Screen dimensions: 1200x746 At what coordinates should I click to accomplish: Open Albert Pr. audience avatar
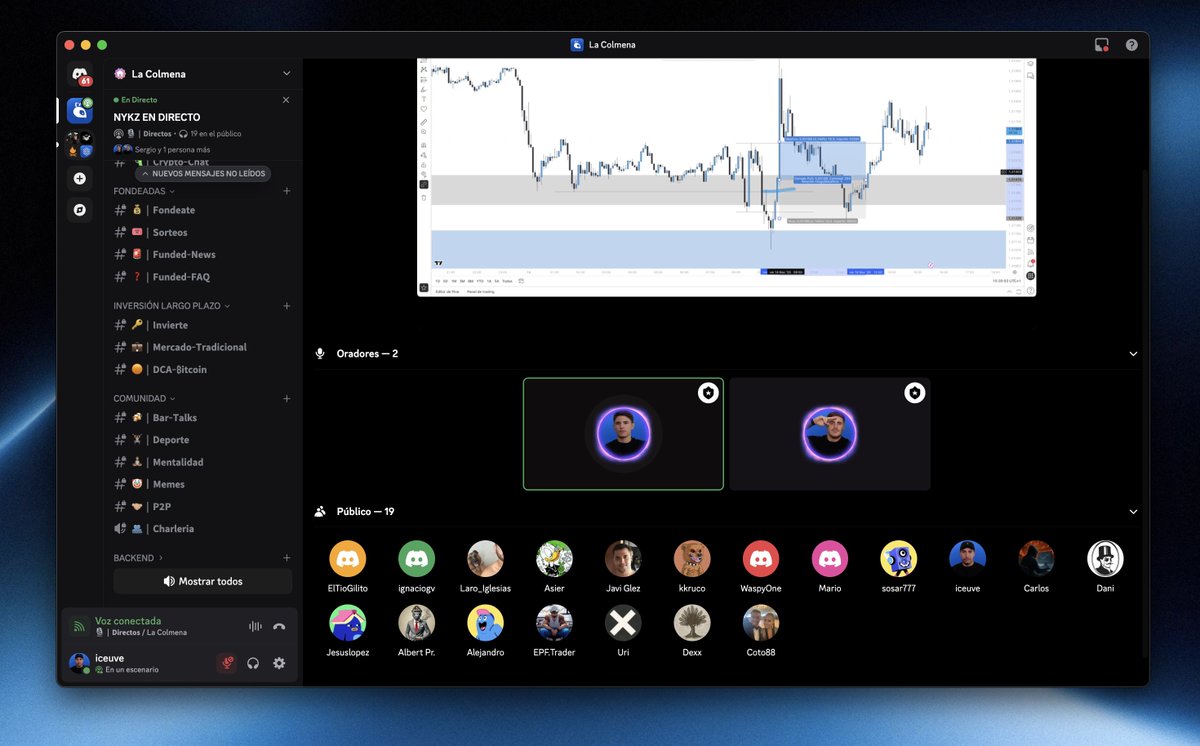pyautogui.click(x=416, y=622)
